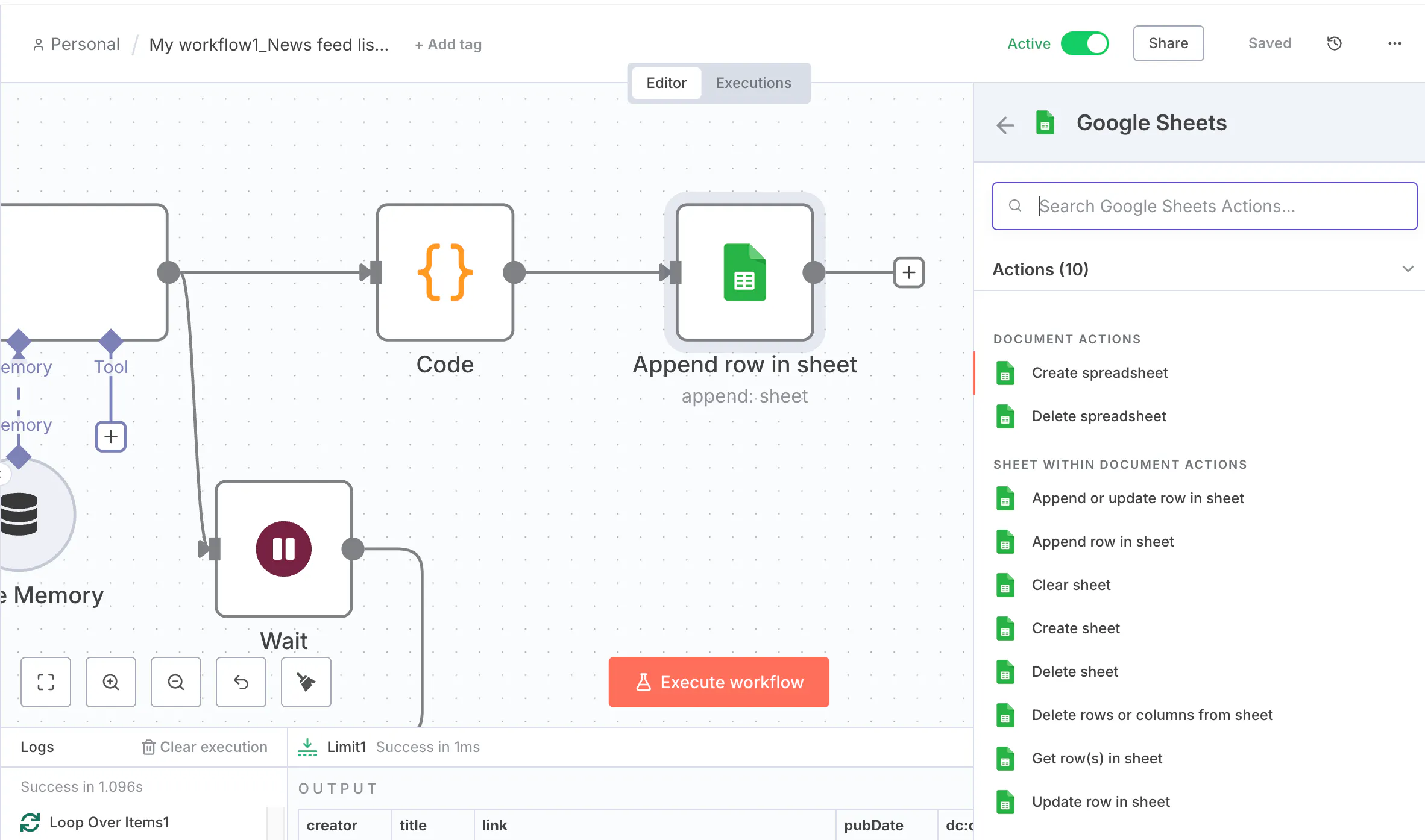Viewport: 1425px width, 840px height.
Task: Click the Execute workflow button
Action: pos(719,682)
